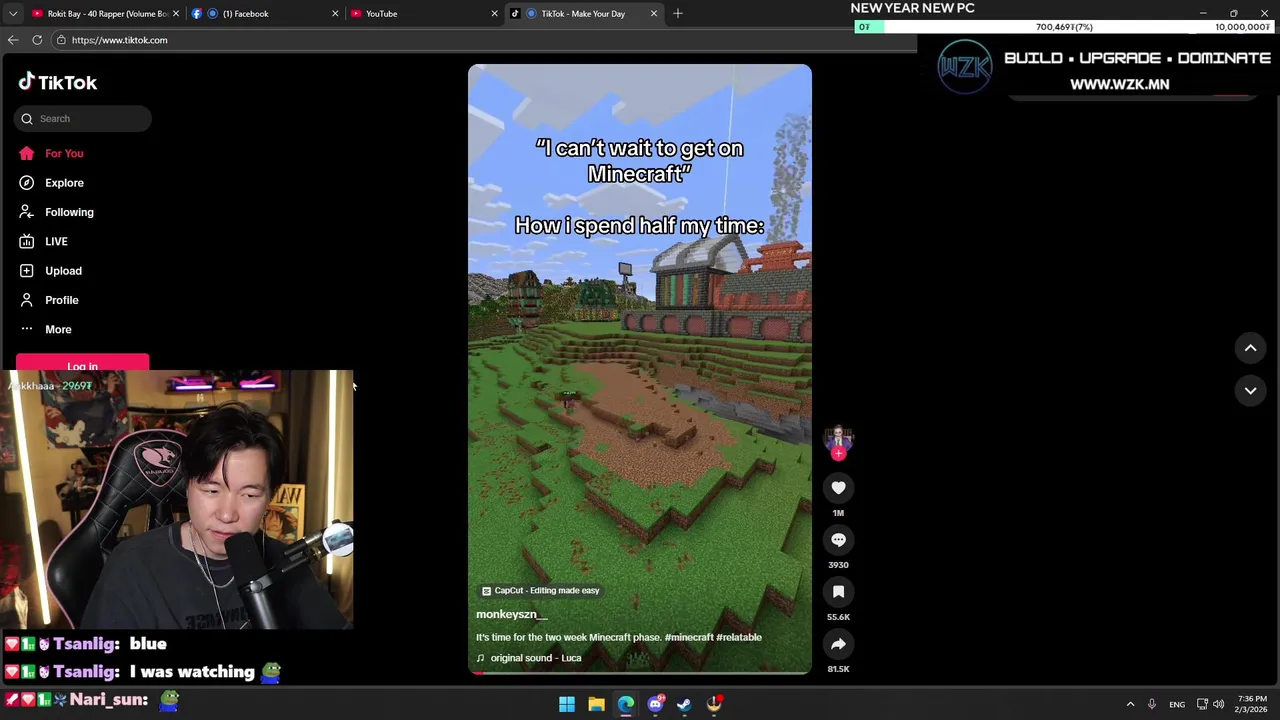The image size is (1280, 720).
Task: Open the taskbar app with red notification dot
Action: [x=714, y=704]
